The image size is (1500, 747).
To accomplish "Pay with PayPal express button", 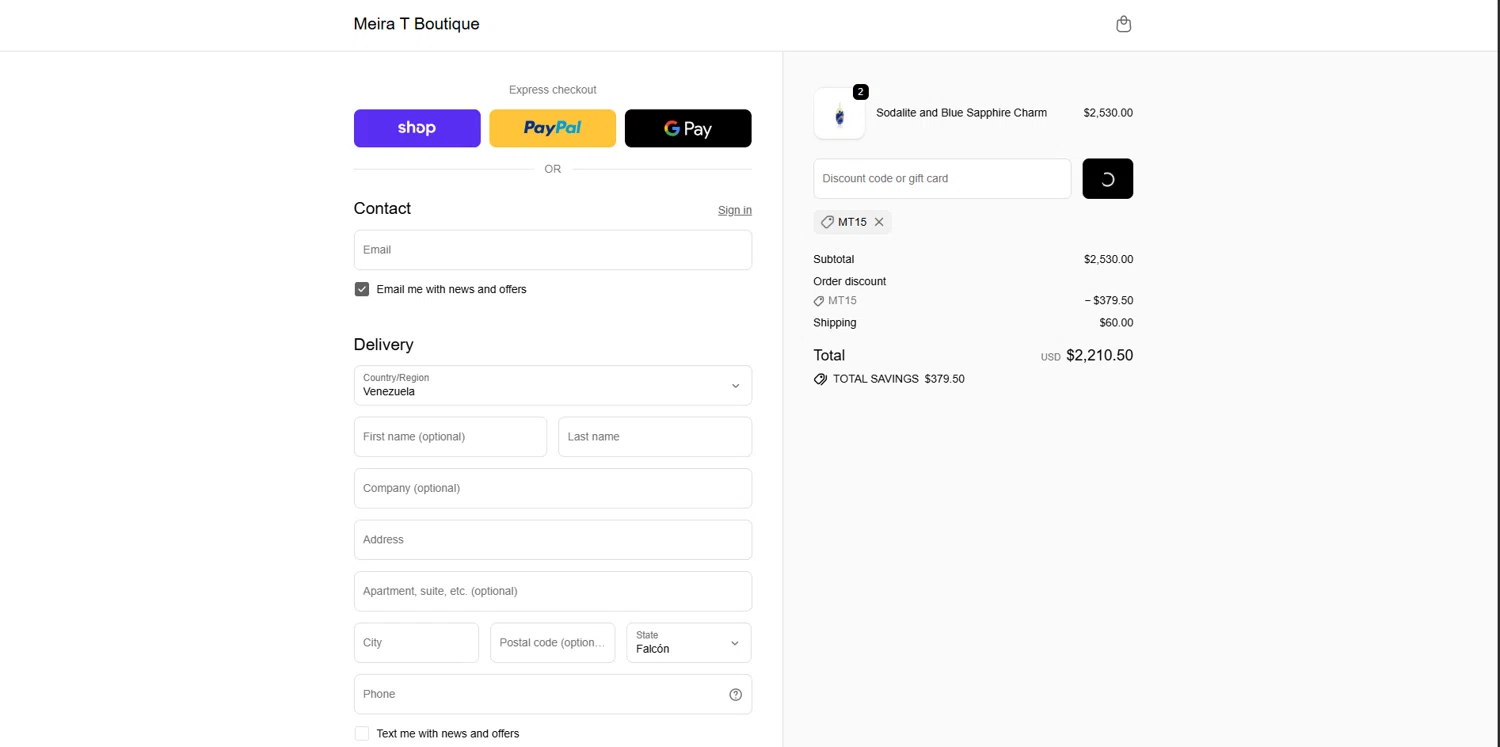I will 553,128.
